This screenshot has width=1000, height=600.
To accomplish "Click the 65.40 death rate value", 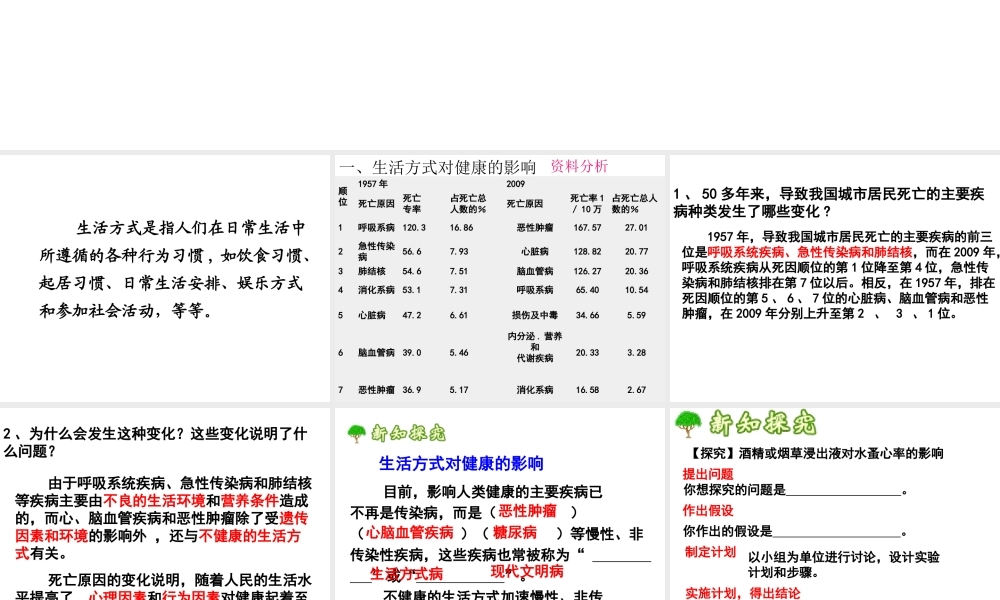I will tap(587, 290).
